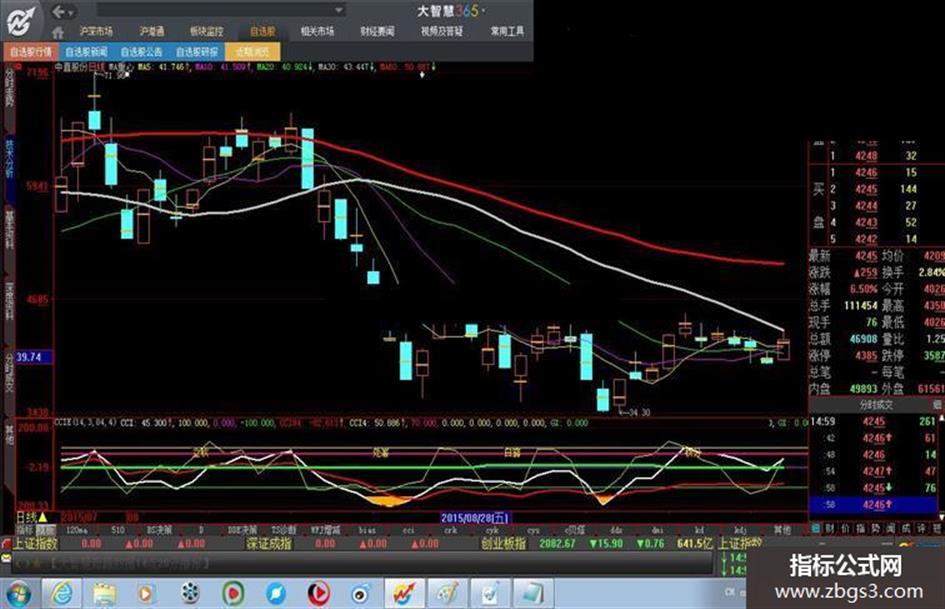
Task: Select the TS诊断 indicator tab
Action: (283, 530)
